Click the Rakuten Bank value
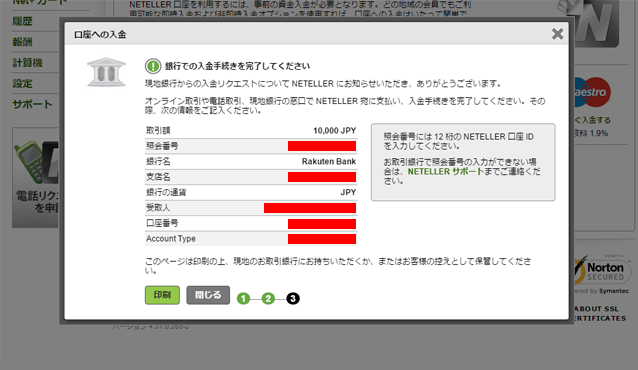 click(329, 162)
